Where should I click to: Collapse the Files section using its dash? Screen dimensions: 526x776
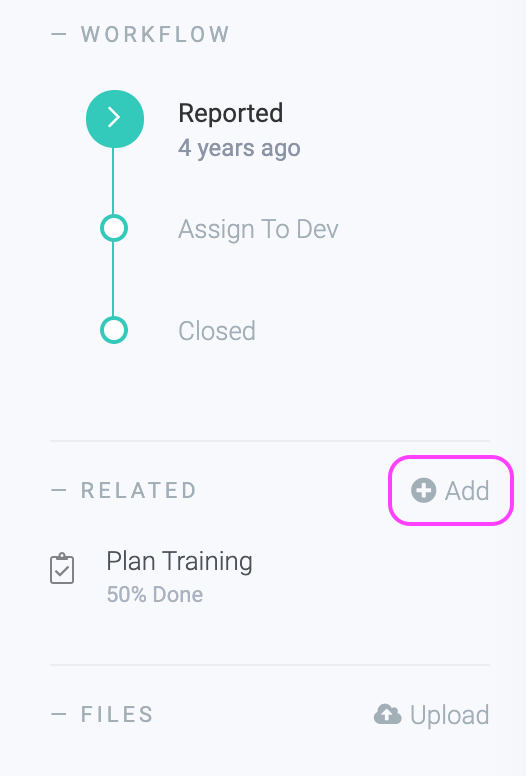pyautogui.click(x=58, y=714)
